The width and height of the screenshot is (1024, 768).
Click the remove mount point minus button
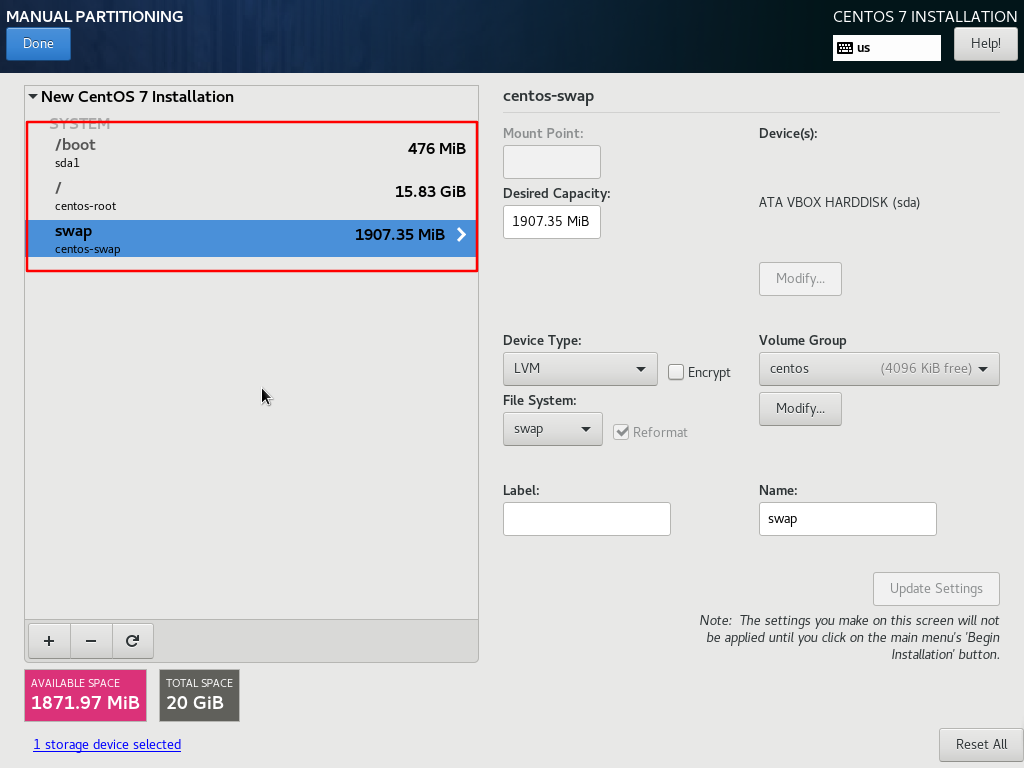coord(91,641)
